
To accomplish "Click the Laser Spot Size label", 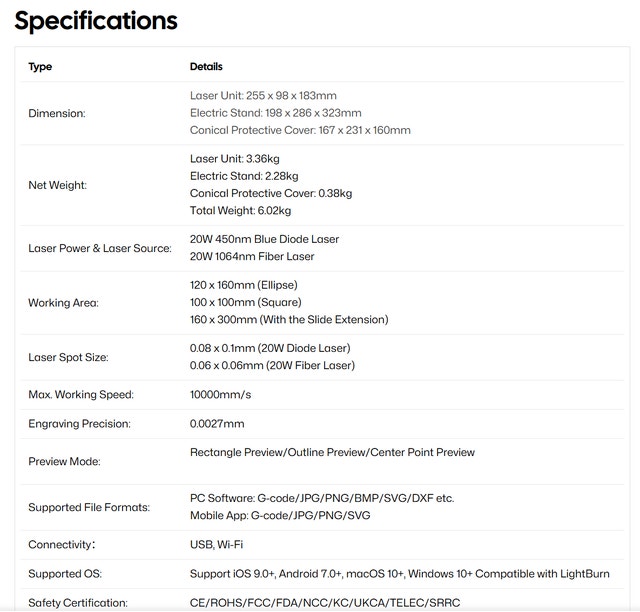I will 68,357.
